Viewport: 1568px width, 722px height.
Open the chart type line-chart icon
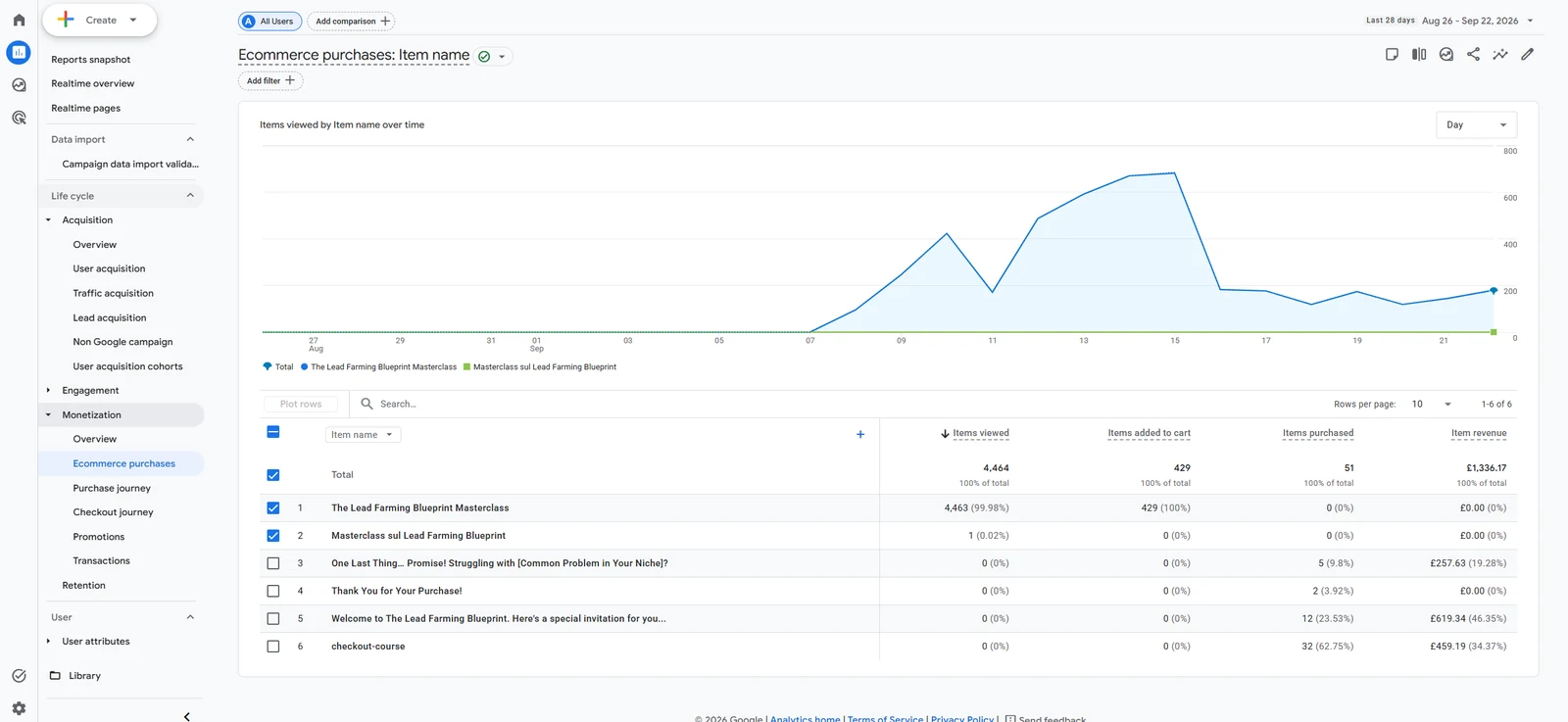[x=1446, y=55]
